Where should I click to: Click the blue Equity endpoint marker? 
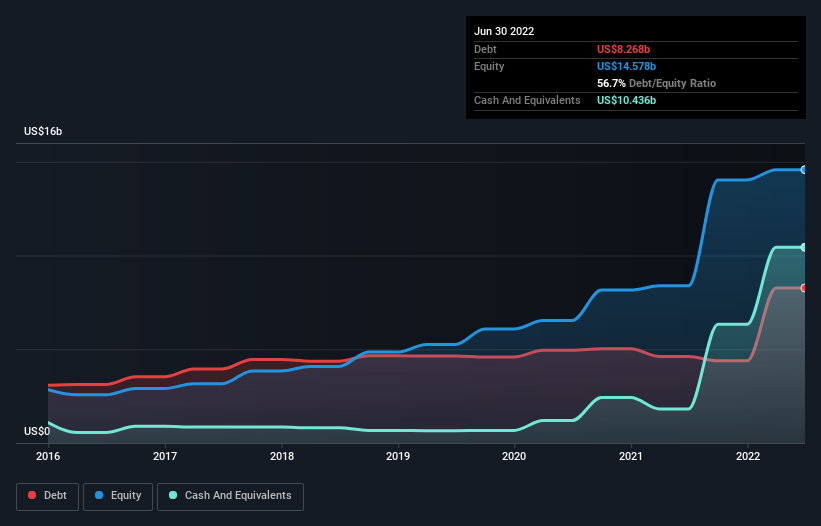804,170
